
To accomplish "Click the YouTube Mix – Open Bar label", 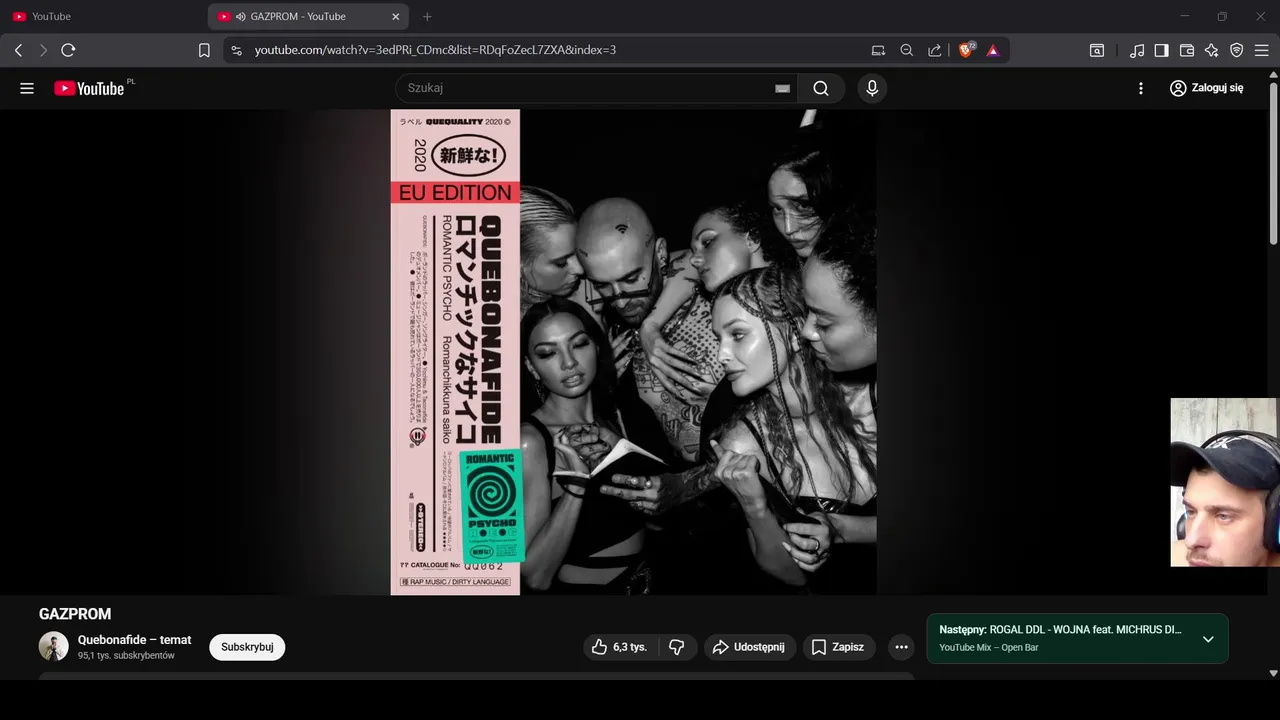I will coord(988,648).
